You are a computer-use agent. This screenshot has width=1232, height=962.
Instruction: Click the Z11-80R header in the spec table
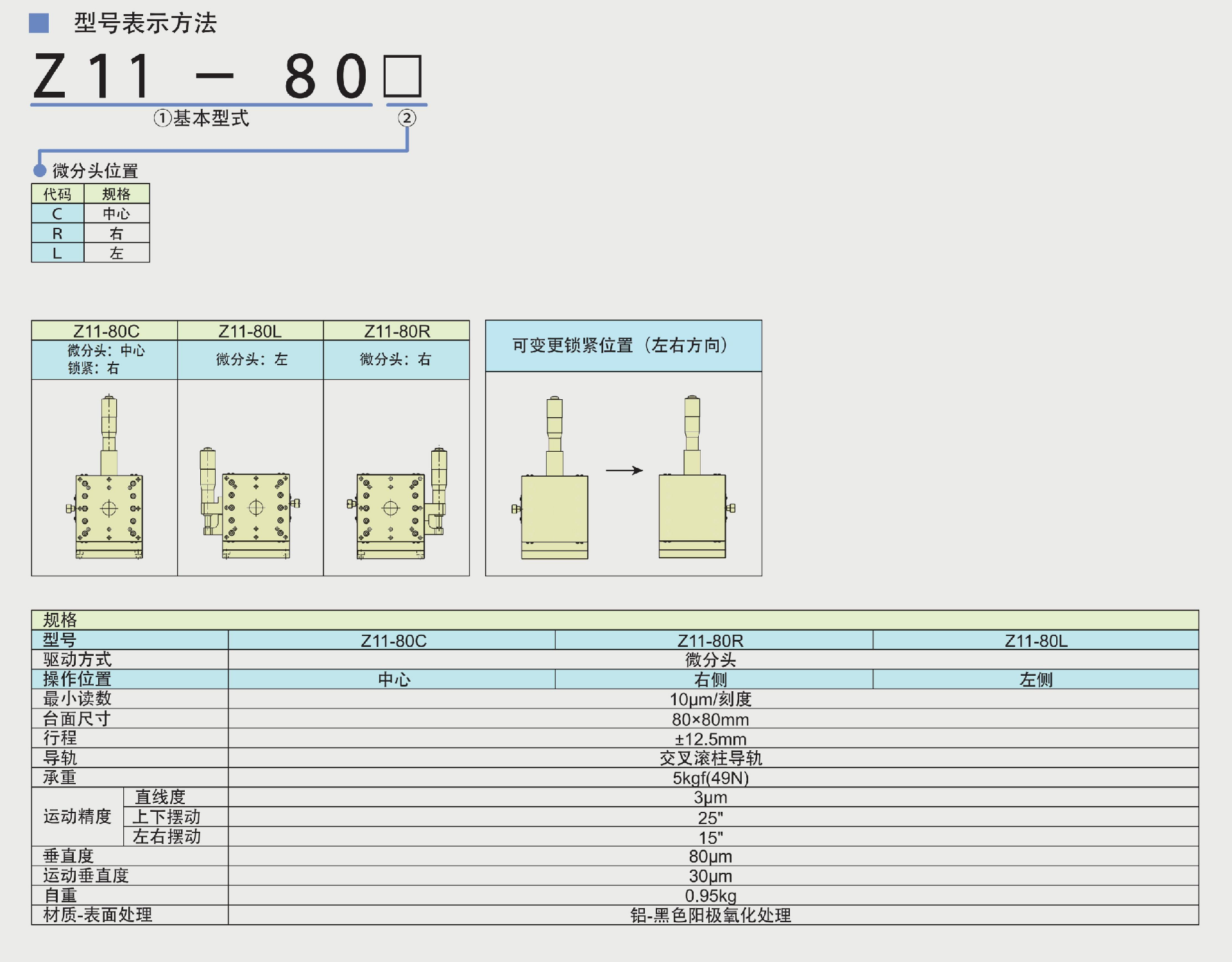tap(710, 640)
